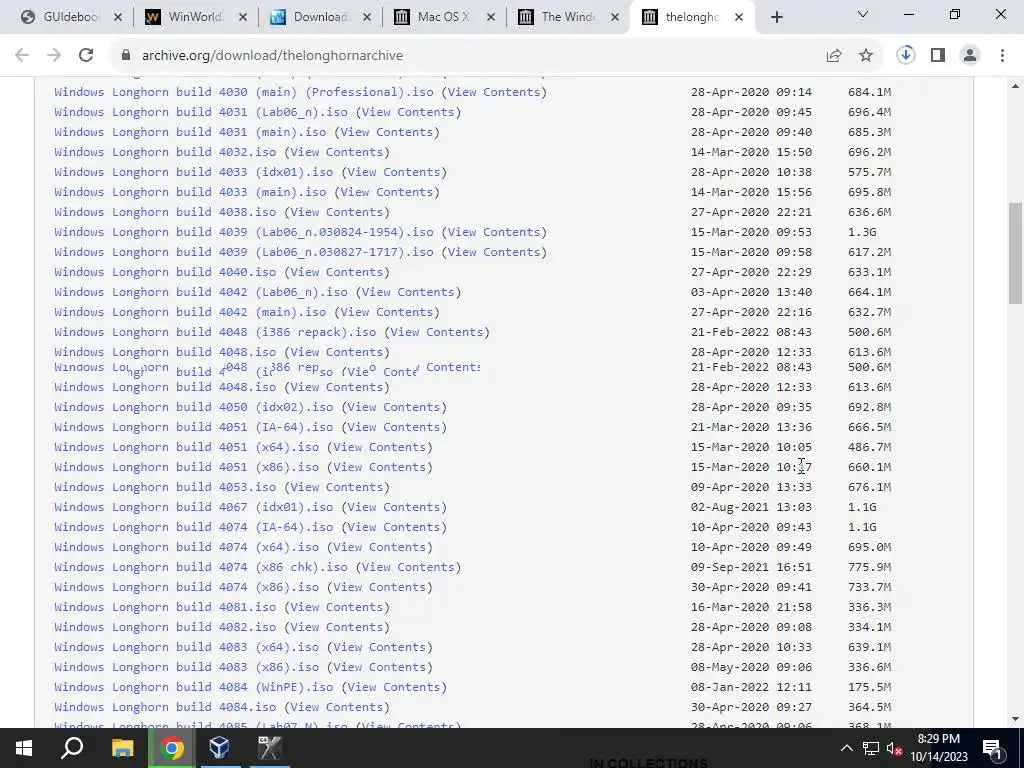Toggle the browser side panel icon
Screen dimensions: 1024x768
pos(938,56)
